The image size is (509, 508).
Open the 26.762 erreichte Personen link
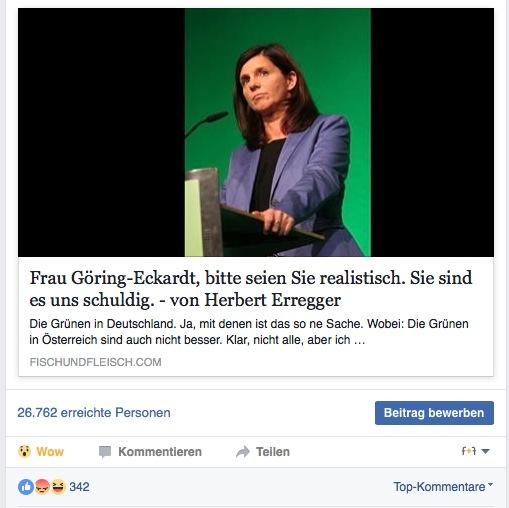(x=94, y=413)
